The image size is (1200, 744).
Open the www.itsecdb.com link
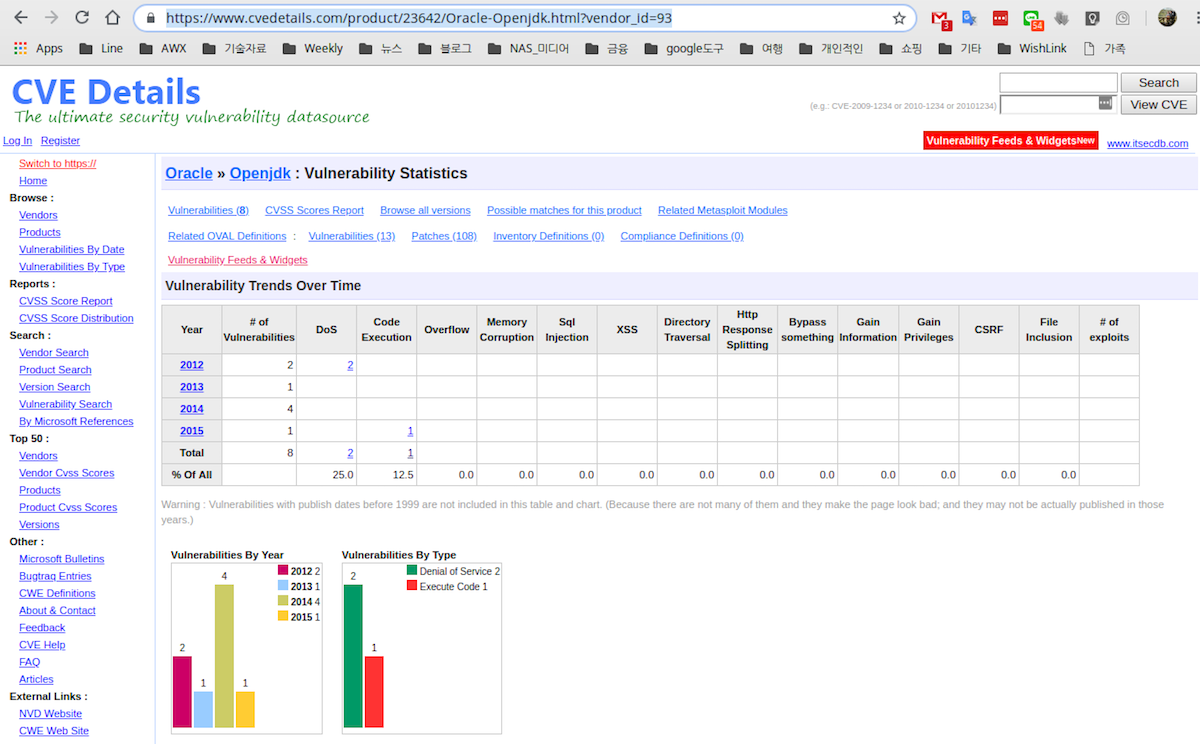[1147, 144]
